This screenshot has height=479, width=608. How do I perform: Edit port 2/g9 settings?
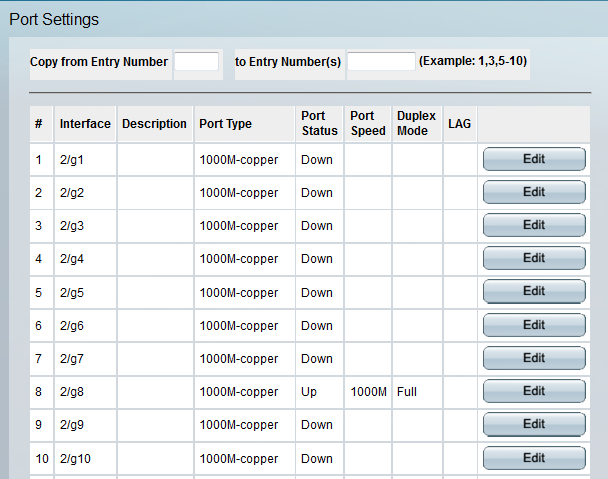tap(534, 424)
